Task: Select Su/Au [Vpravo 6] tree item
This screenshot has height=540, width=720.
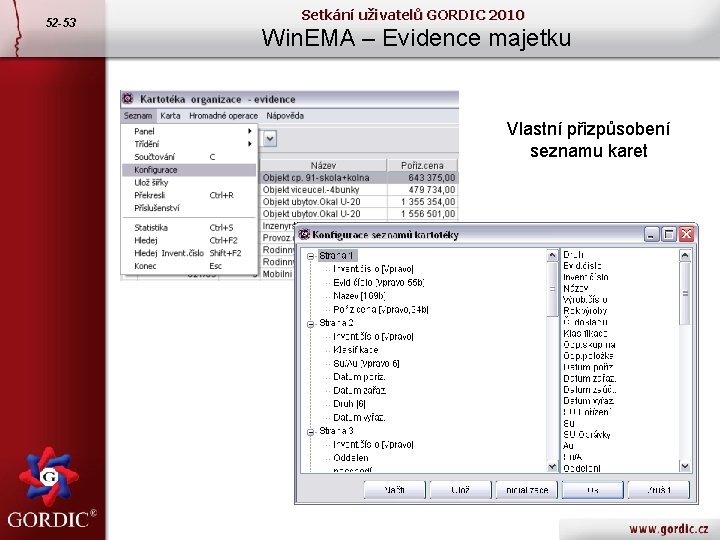Action: coord(366,364)
